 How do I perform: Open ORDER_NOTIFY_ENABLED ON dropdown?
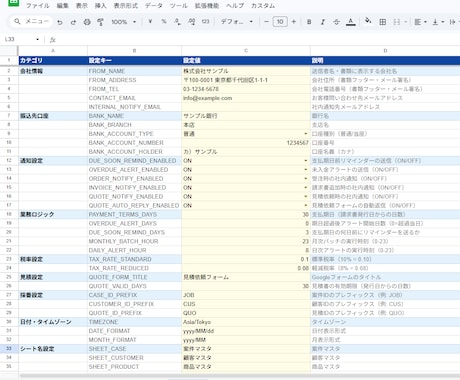point(306,179)
